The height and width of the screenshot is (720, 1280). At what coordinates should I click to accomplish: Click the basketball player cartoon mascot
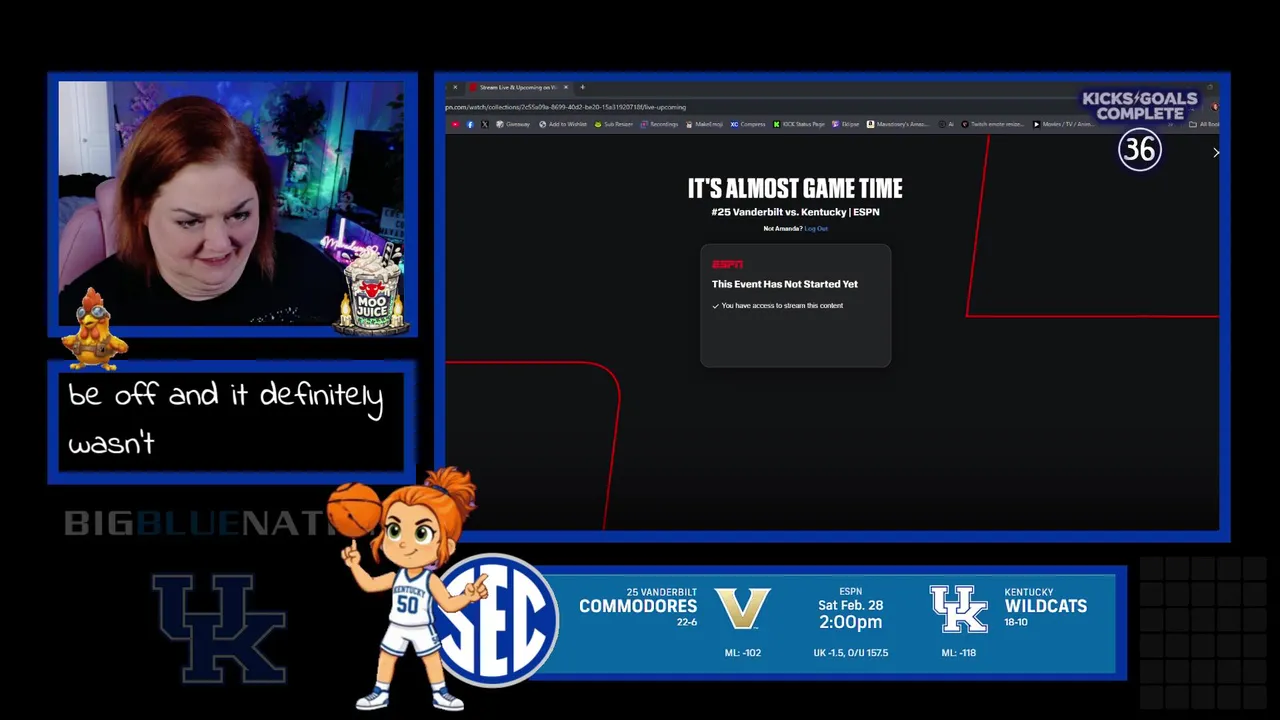(x=410, y=590)
